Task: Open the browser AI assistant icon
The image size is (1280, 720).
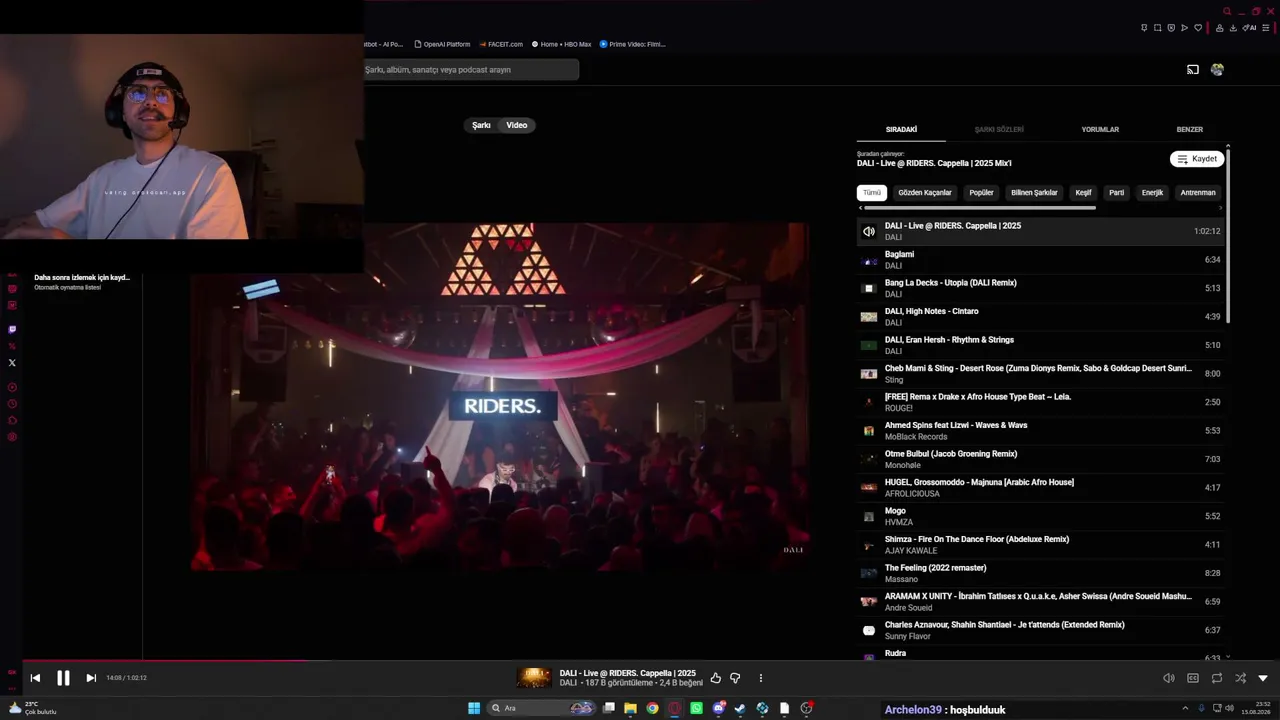Action: pos(1250,28)
